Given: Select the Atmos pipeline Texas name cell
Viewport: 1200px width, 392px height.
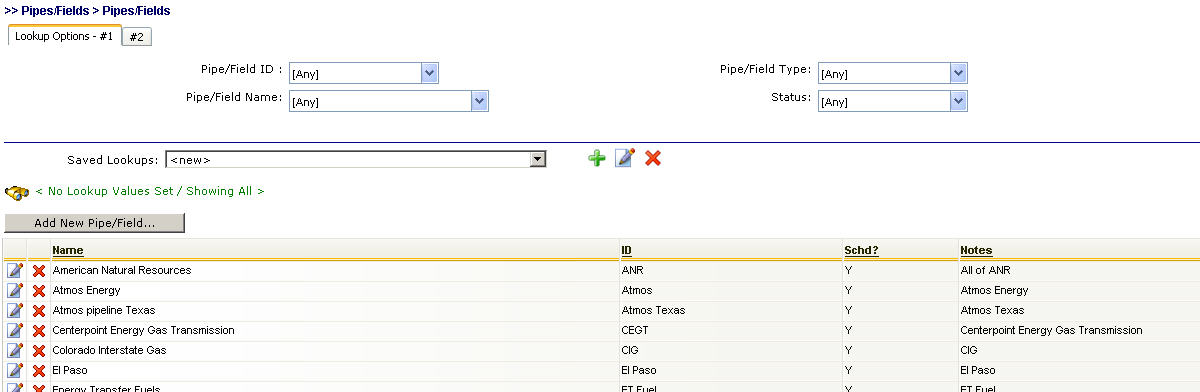Looking at the screenshot, I should 104,310.
